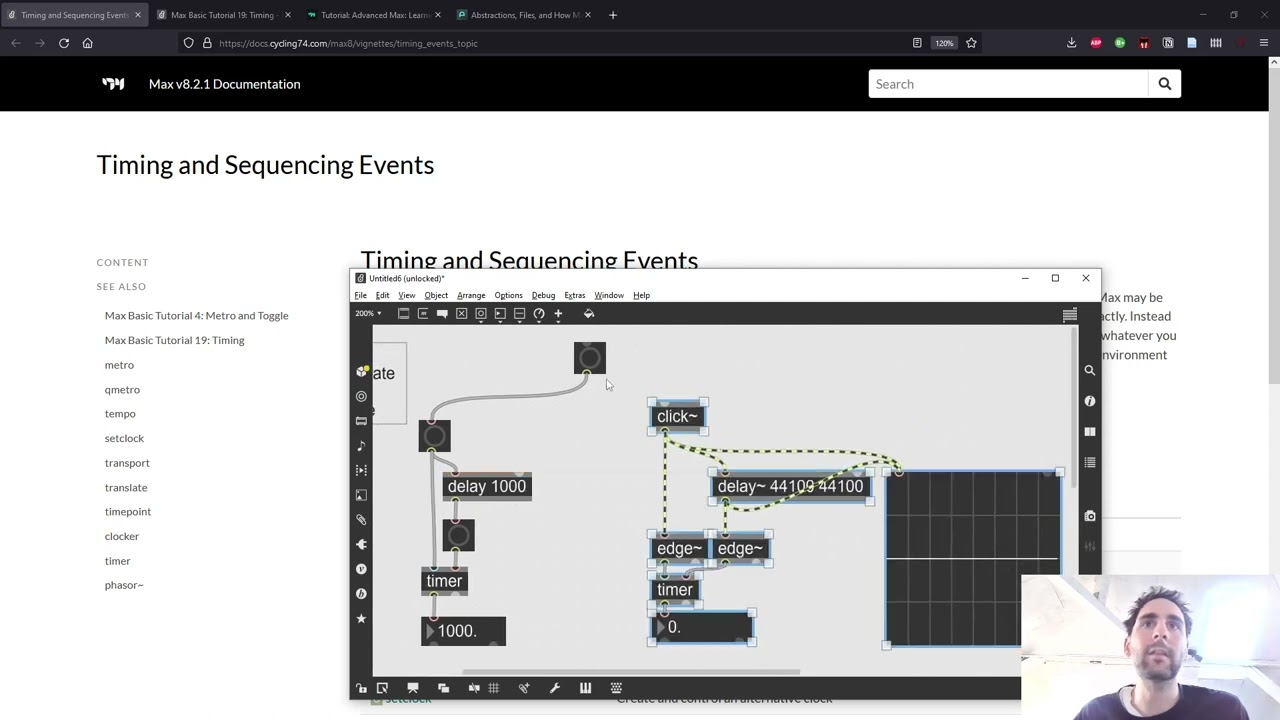
Task: Open the Debug menu in the Max window
Action: coord(543,295)
